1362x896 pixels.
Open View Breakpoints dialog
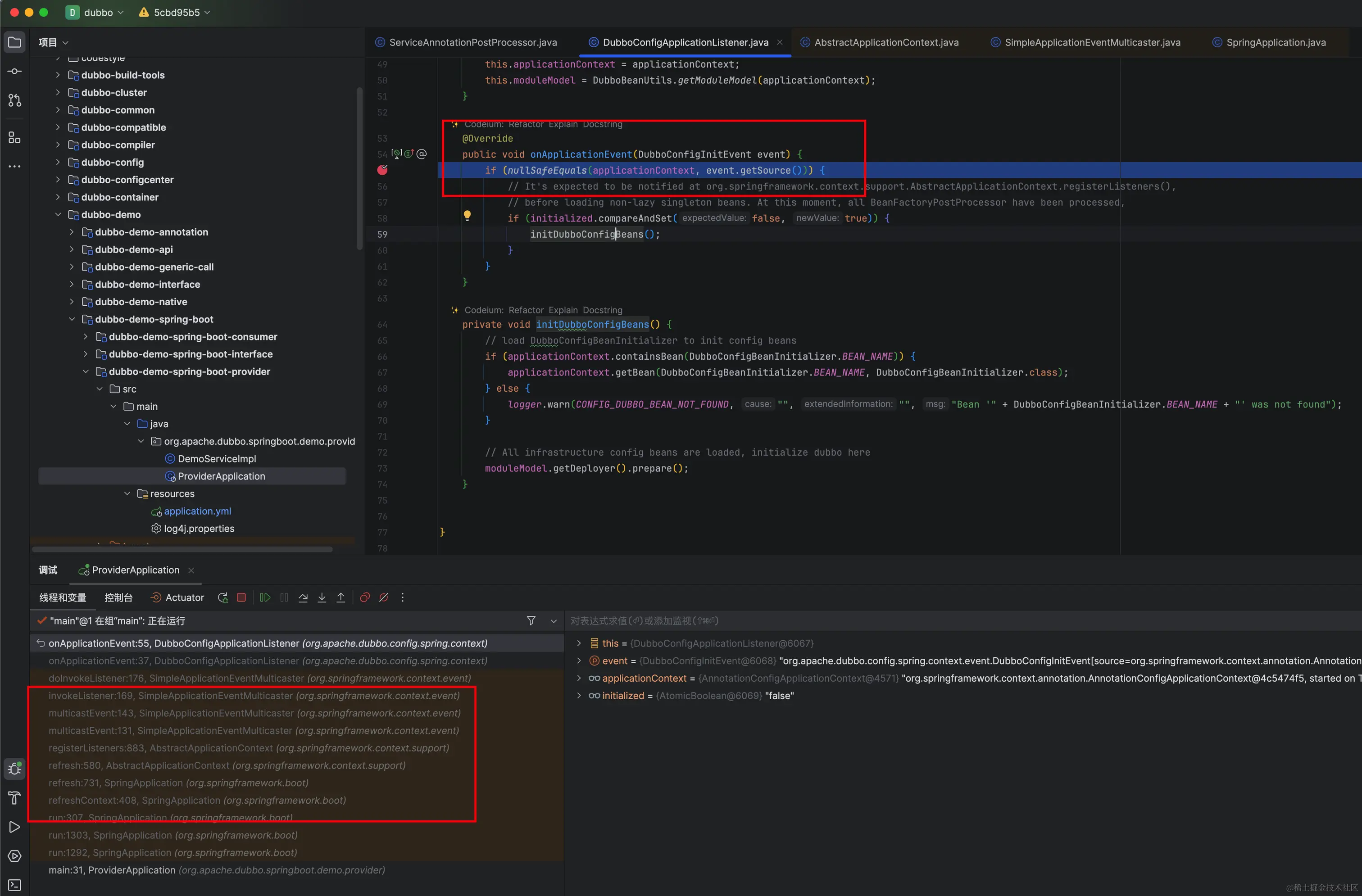point(364,597)
